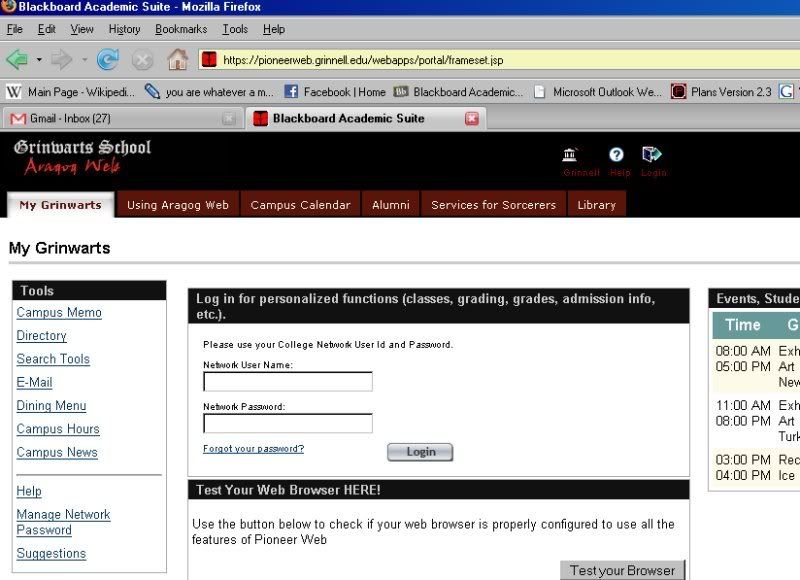800x580 pixels.
Task: Click the Firefox icon in the title bar
Action: 9,6
